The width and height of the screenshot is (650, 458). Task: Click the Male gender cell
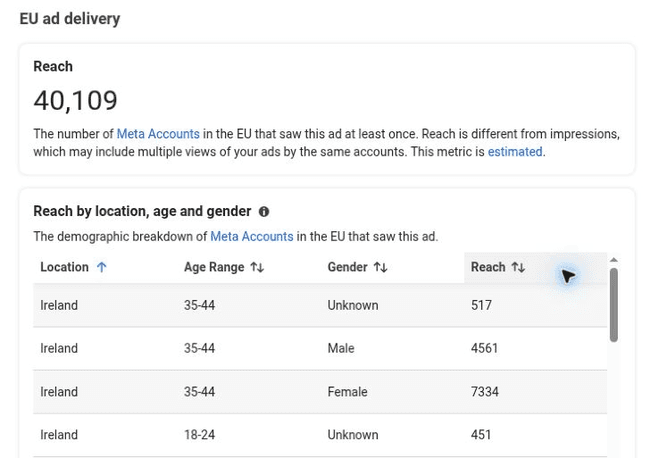click(341, 348)
